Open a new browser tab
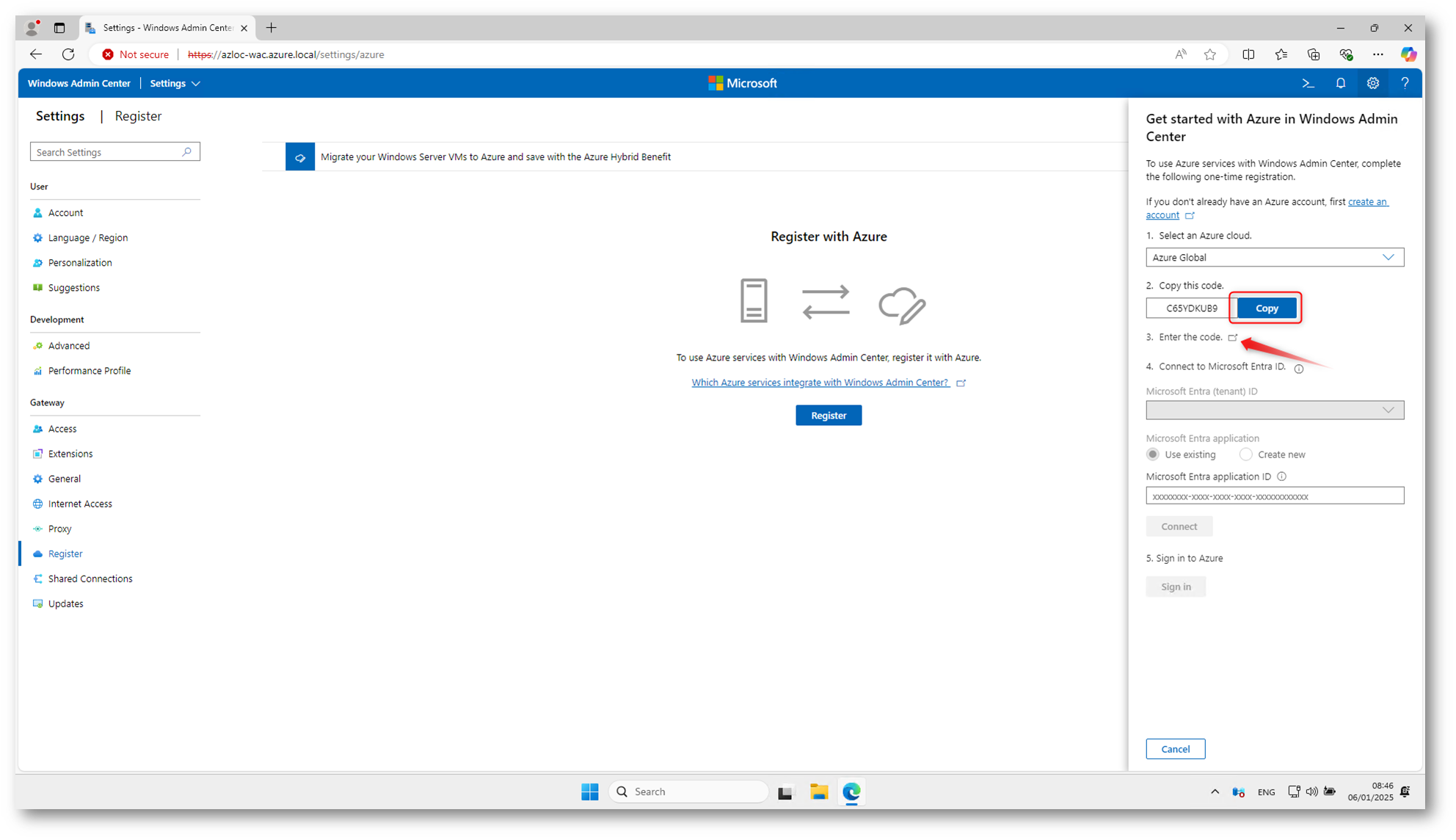The image size is (1456, 840). (x=272, y=28)
